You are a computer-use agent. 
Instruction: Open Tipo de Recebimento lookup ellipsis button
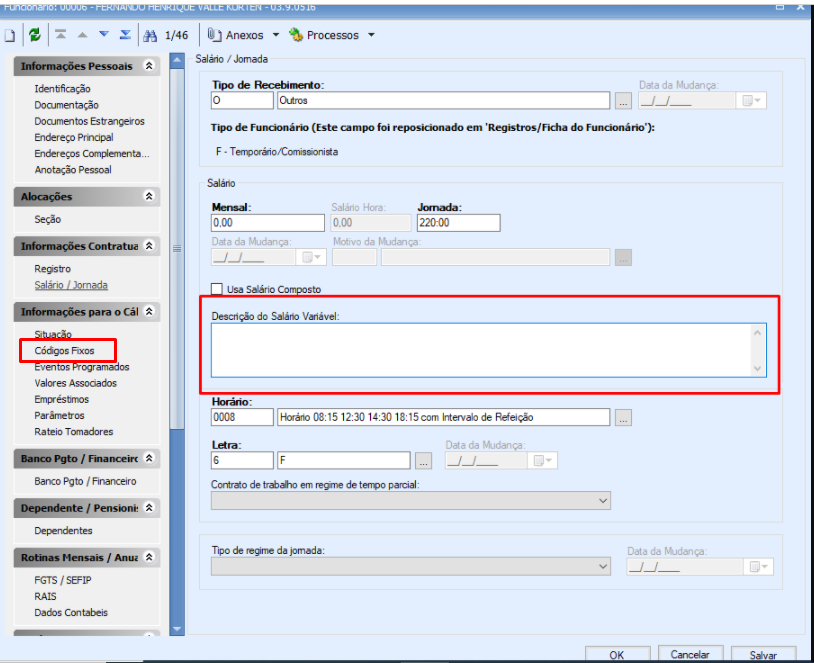point(623,101)
